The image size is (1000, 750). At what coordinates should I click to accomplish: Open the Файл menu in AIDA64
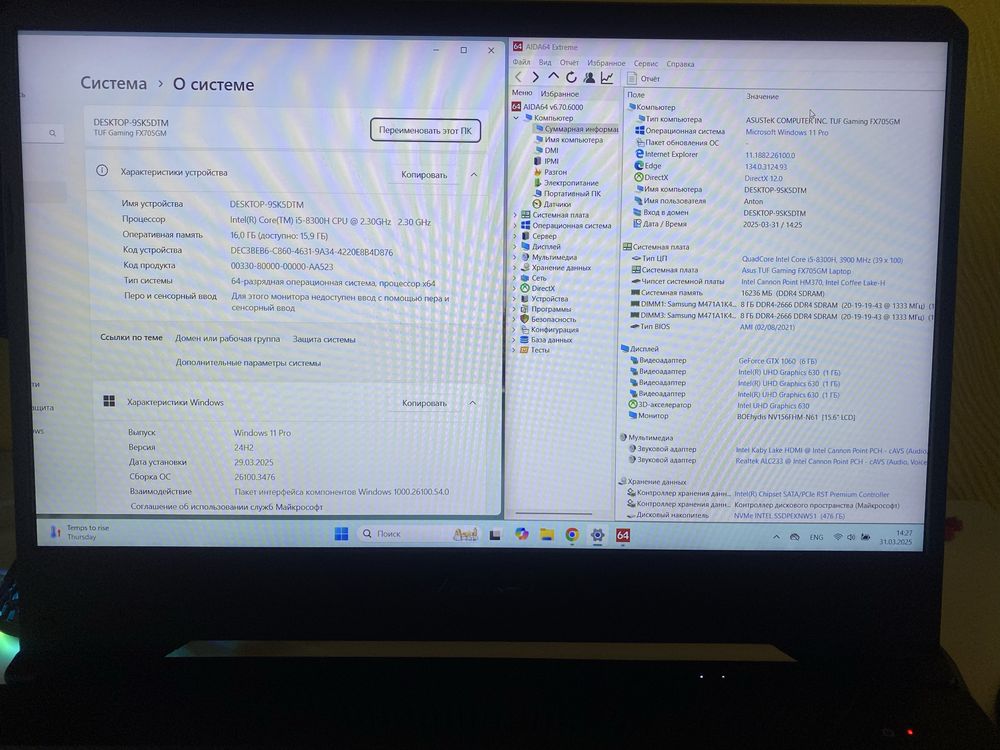point(521,62)
